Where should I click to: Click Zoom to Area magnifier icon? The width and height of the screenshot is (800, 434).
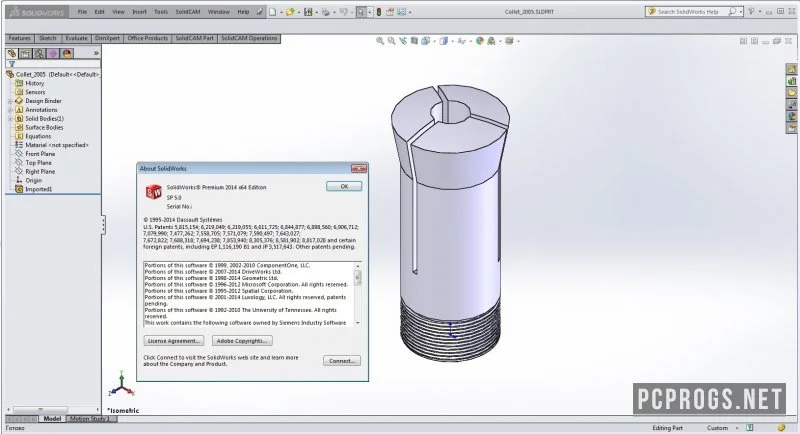(x=391, y=41)
